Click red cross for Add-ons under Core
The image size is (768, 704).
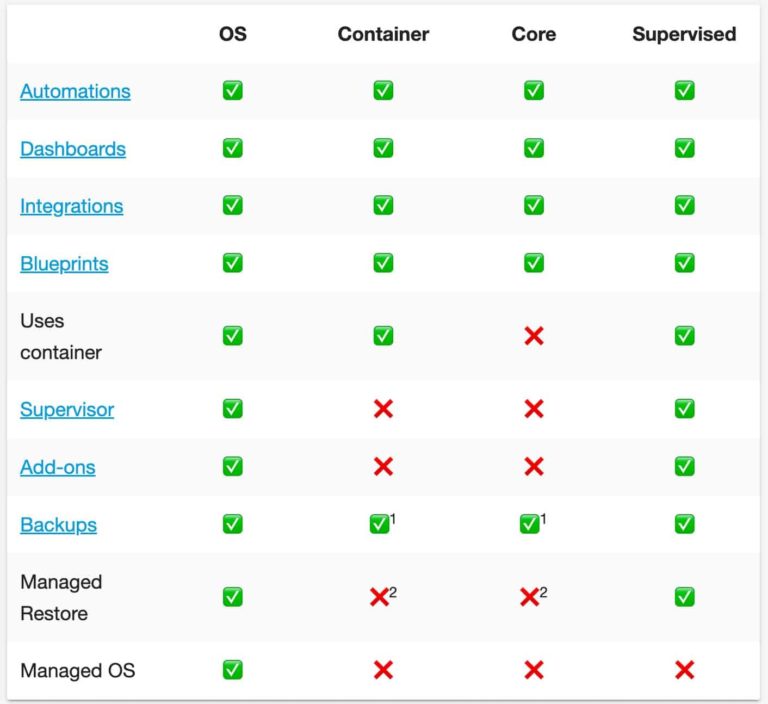pyautogui.click(x=534, y=467)
